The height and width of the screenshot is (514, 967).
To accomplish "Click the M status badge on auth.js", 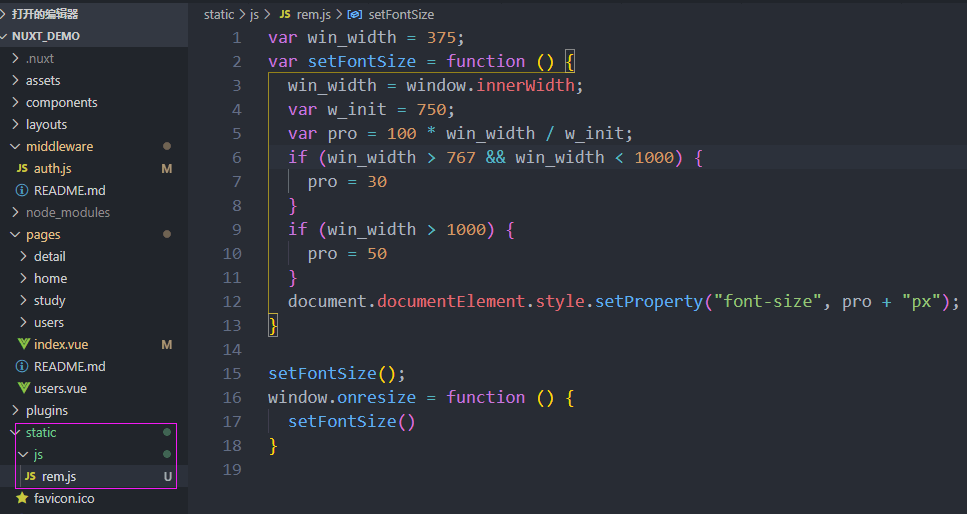I will click(167, 168).
